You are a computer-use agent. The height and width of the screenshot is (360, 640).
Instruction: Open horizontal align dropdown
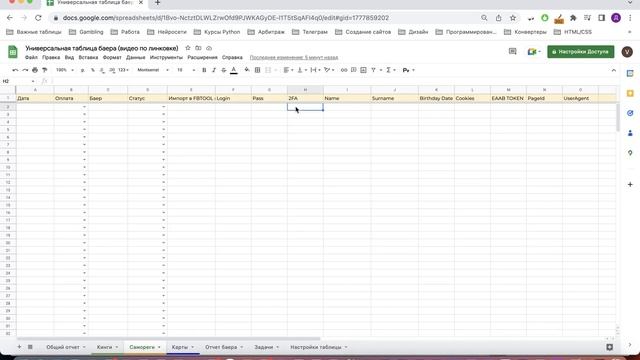(289, 70)
